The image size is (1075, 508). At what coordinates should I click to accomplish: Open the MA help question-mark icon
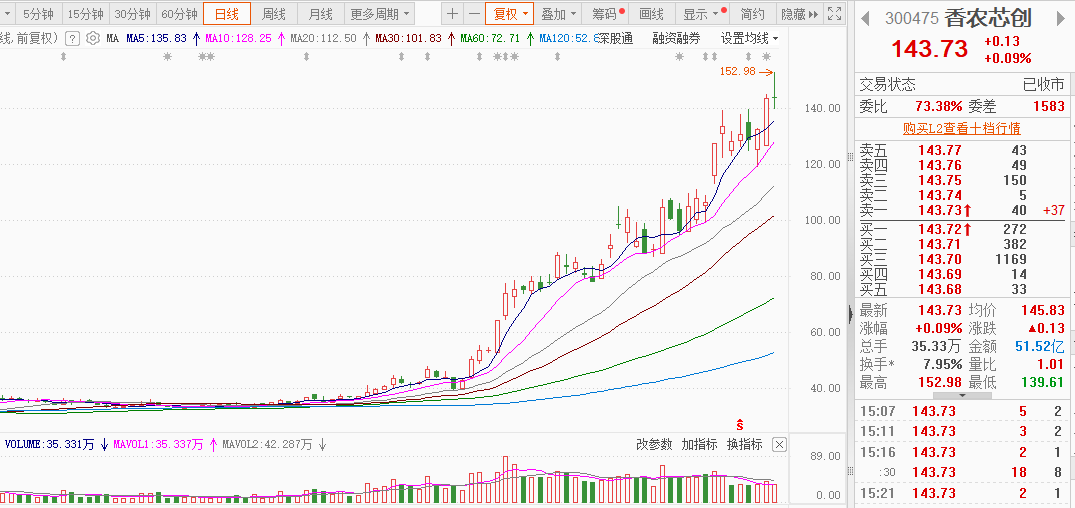click(73, 39)
